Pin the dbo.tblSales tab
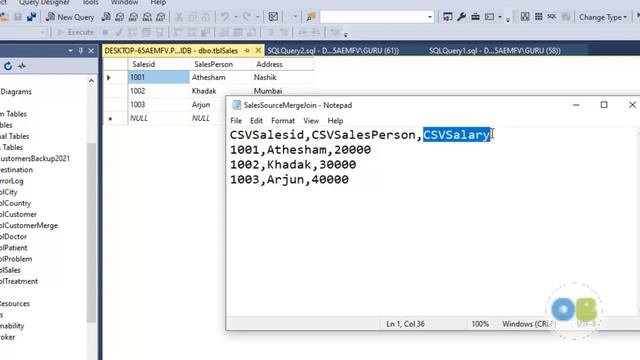 coord(247,51)
